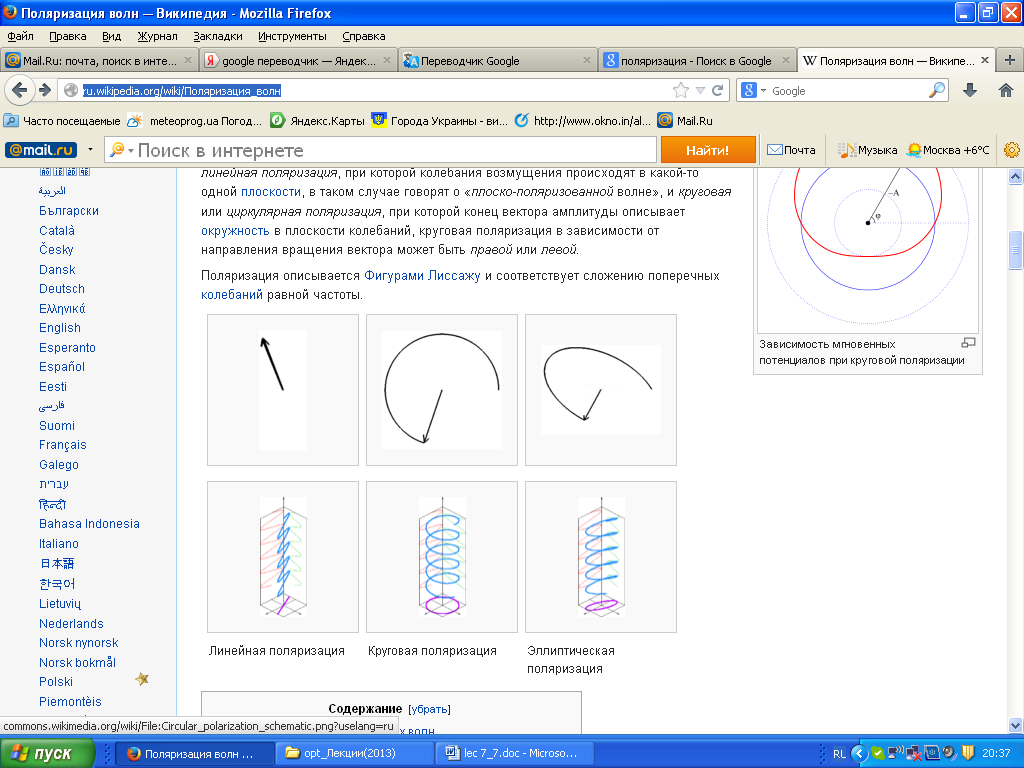This screenshot has width=1024, height=768.
Task: Open the mail.ru search suggestions dropdown
Action: (x=131, y=150)
